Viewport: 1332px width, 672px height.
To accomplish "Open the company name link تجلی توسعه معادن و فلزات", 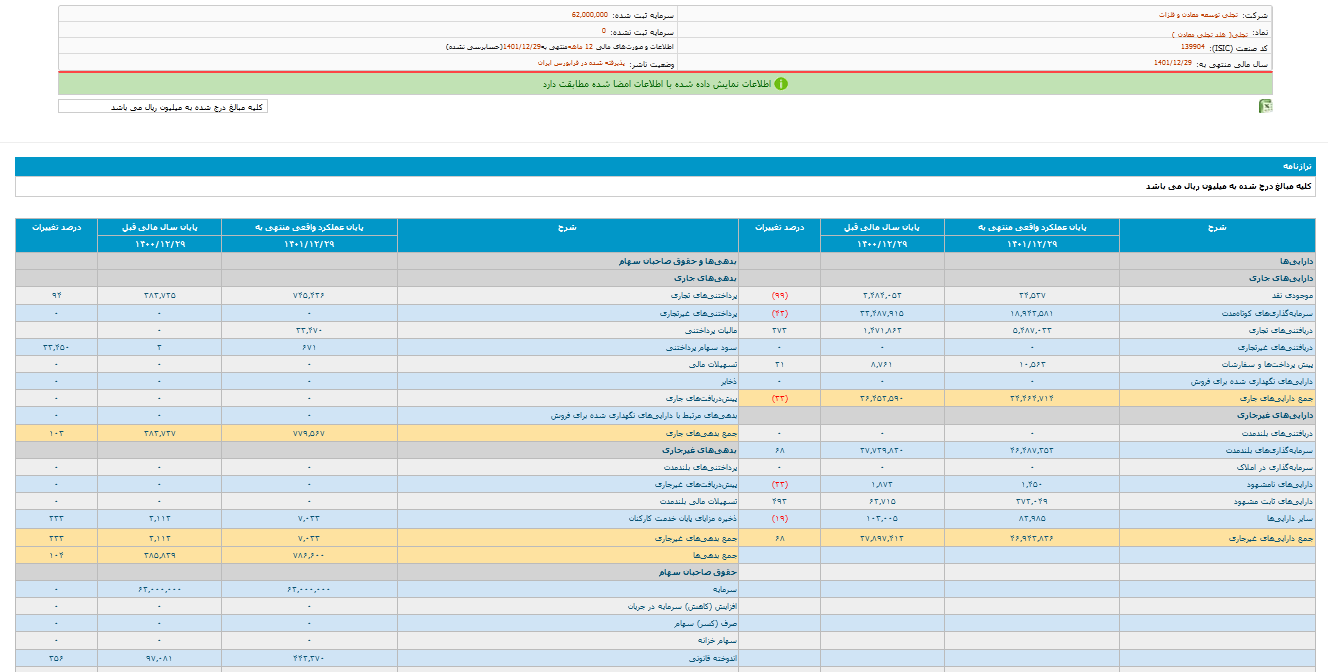I will click(x=1211, y=16).
